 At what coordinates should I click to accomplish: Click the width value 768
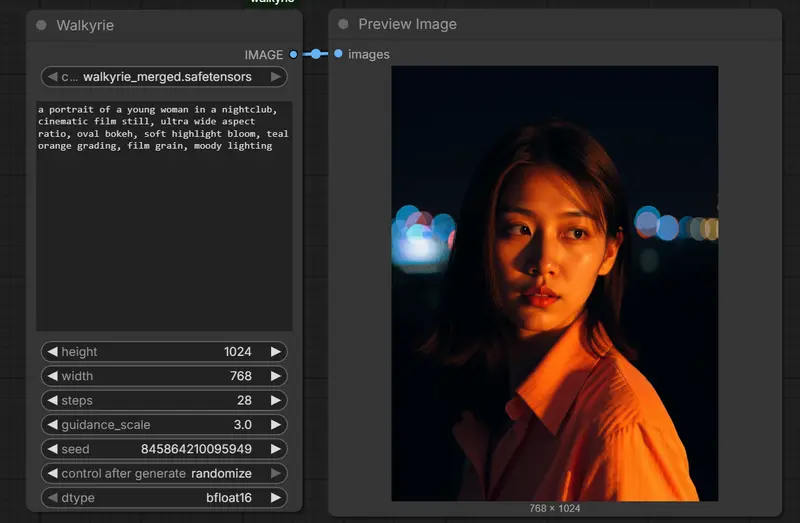241,376
